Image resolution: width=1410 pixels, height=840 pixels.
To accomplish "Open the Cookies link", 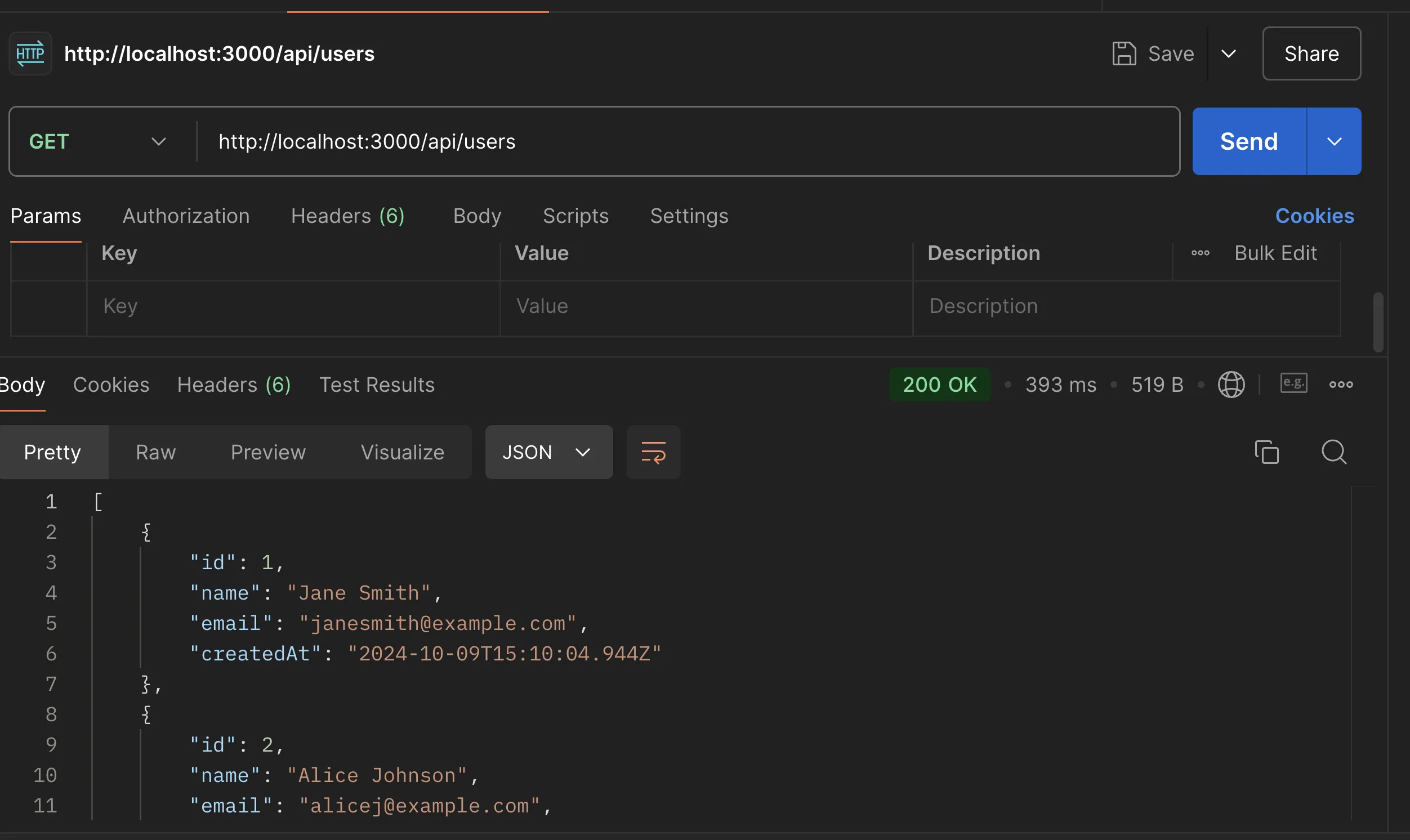I will coord(1314,216).
